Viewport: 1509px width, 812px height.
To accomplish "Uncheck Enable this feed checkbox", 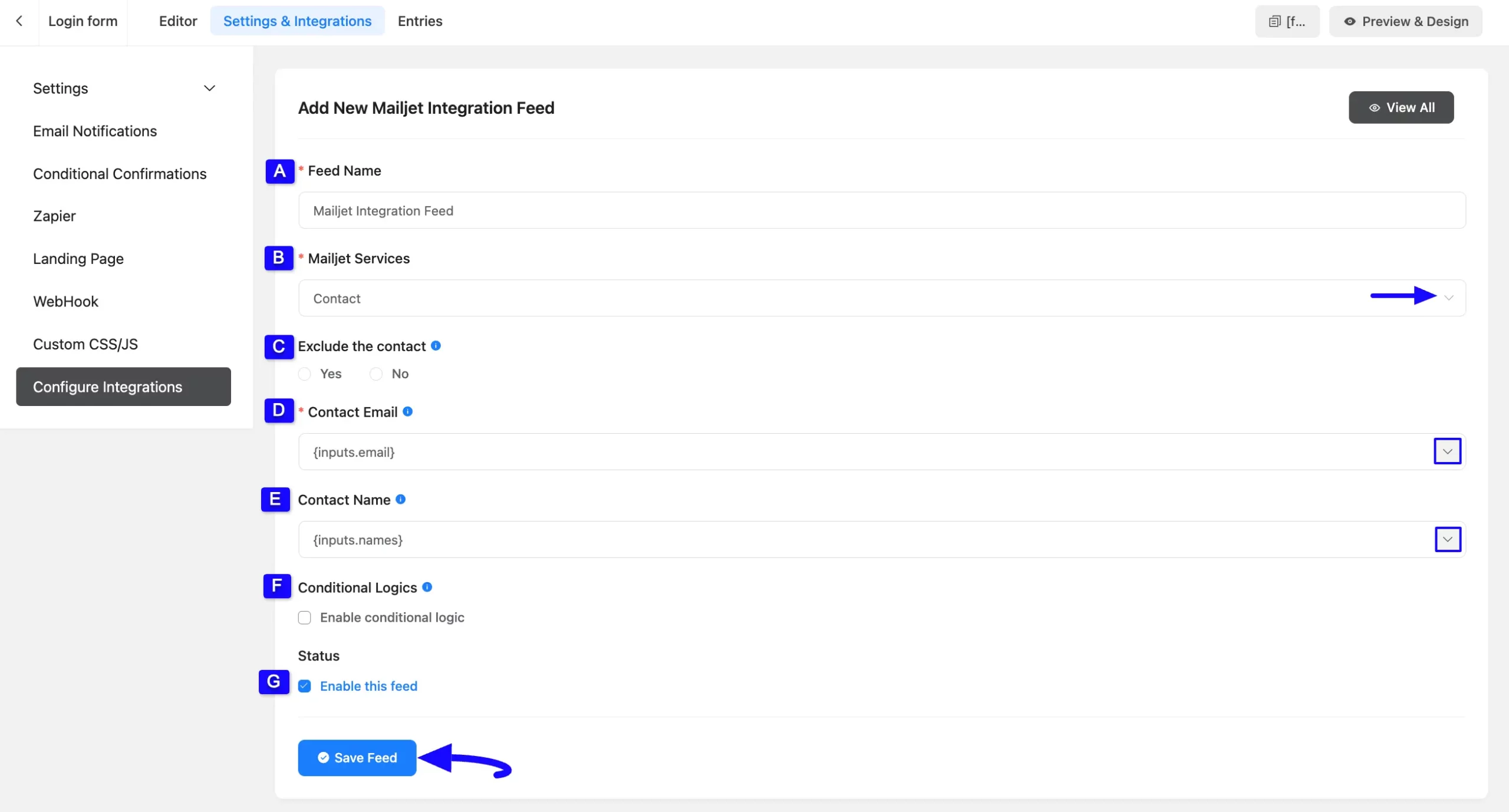I will [304, 686].
